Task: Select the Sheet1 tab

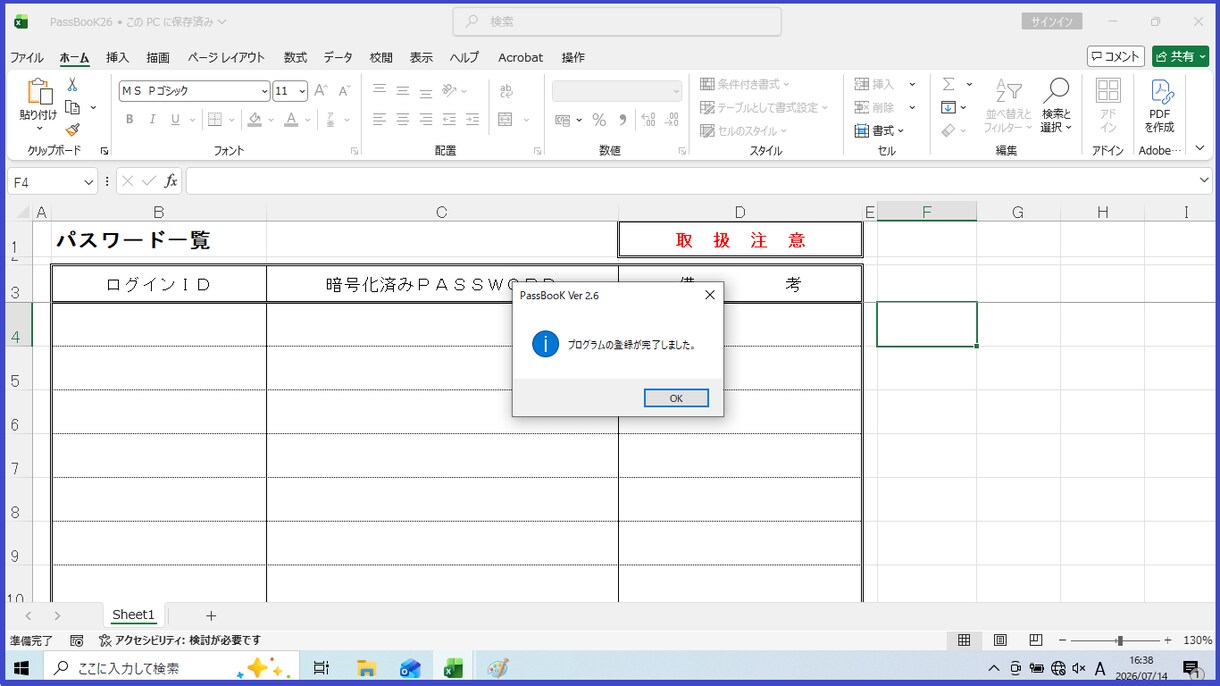Action: click(x=133, y=615)
